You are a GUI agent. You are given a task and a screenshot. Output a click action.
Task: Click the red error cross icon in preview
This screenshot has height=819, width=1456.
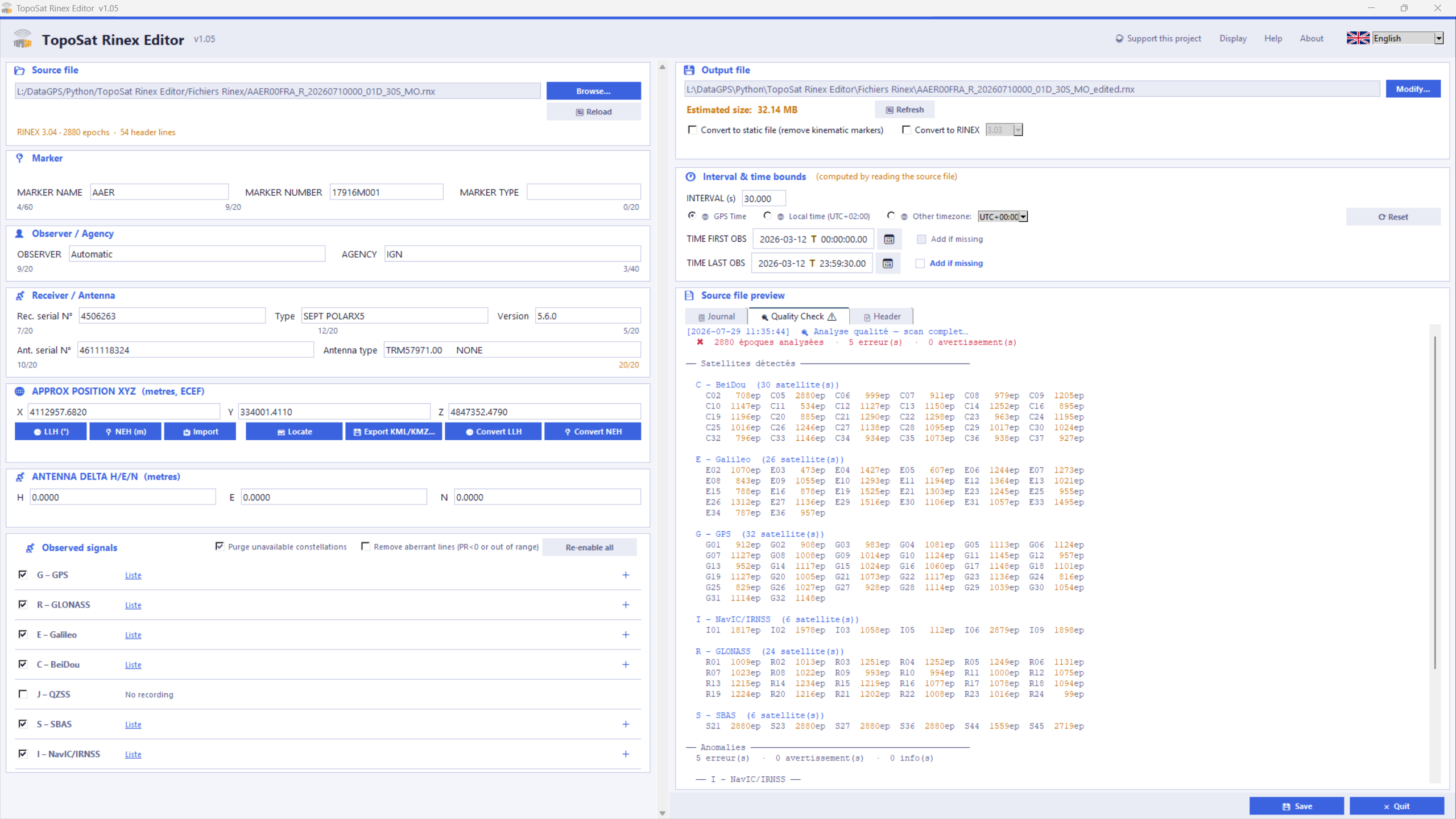coord(700,342)
